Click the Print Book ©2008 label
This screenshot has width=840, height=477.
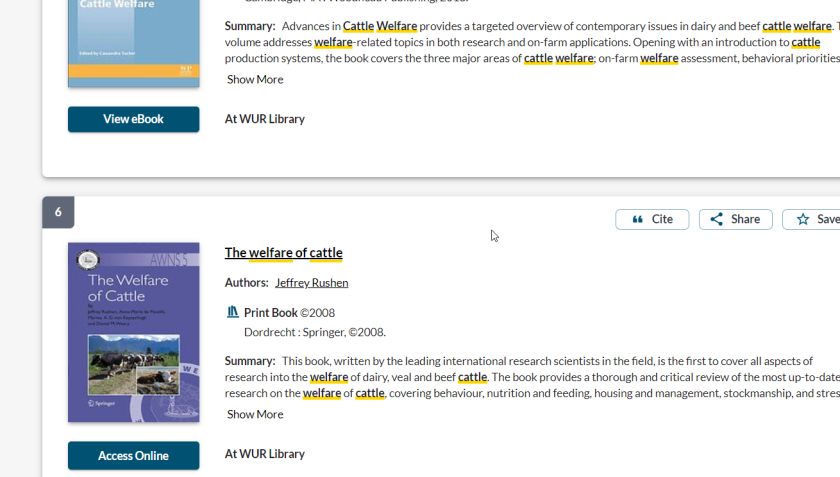(x=289, y=313)
